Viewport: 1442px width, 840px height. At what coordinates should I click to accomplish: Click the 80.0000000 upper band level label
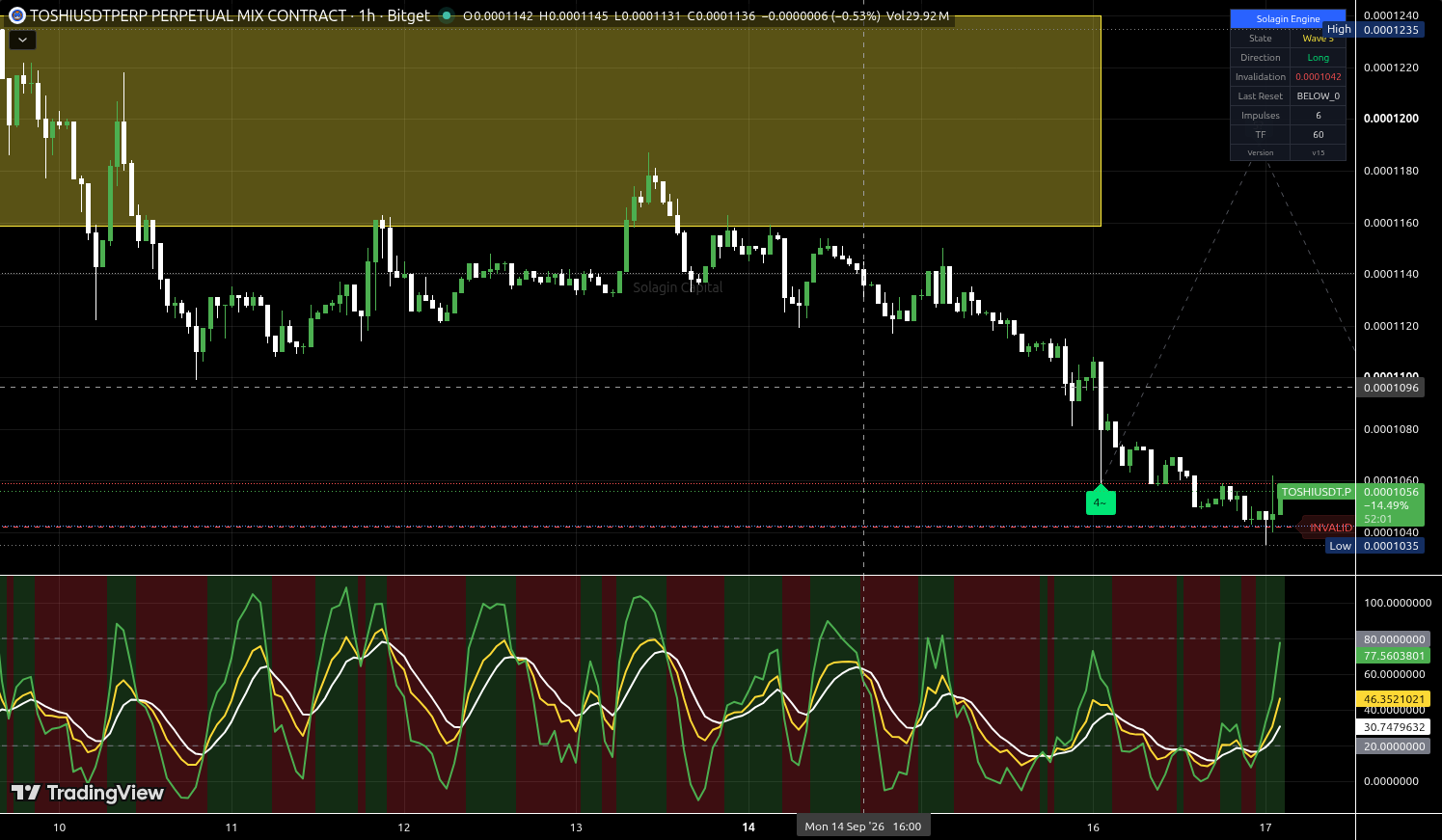point(1394,639)
